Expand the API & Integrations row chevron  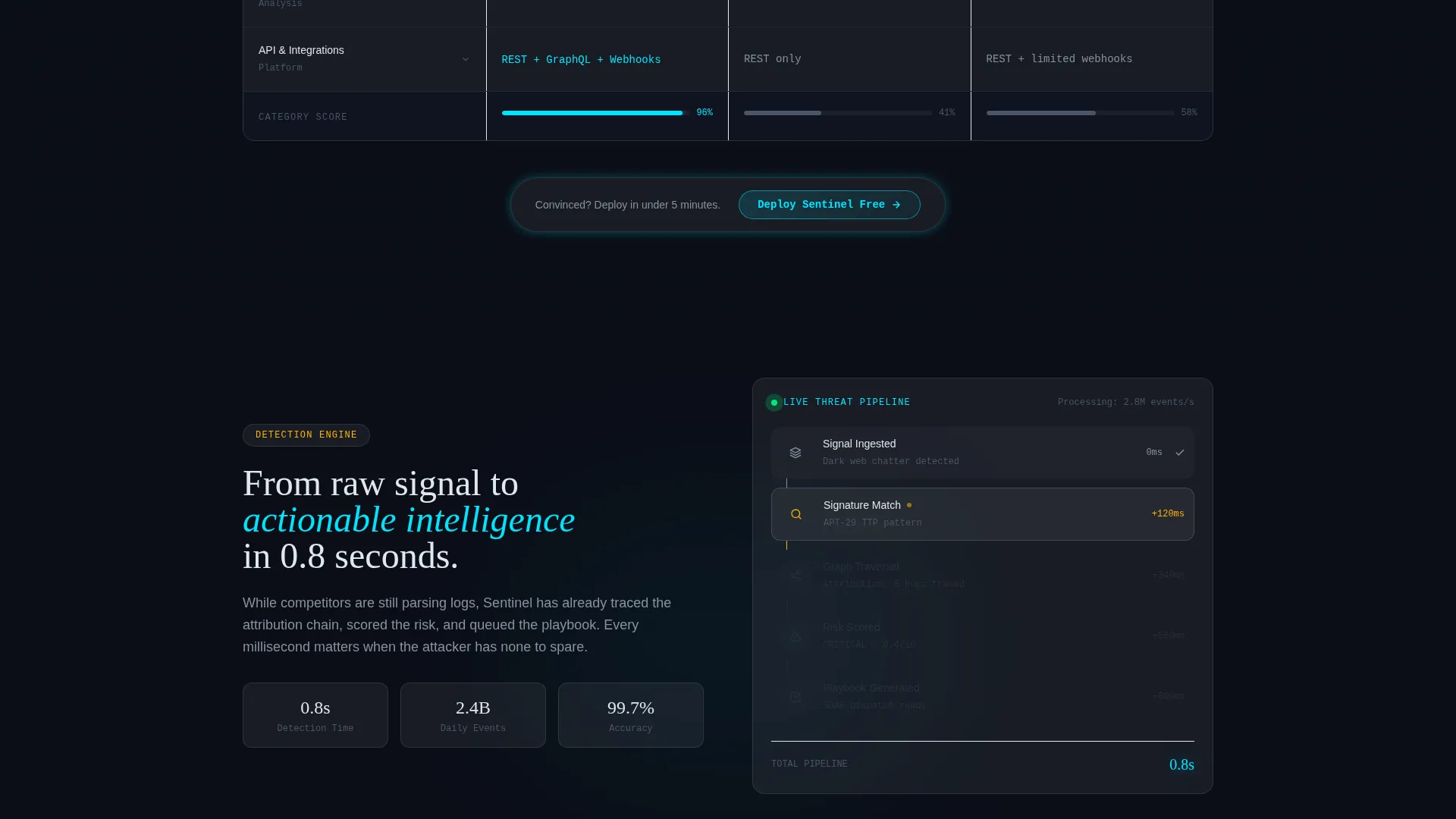[x=466, y=59]
